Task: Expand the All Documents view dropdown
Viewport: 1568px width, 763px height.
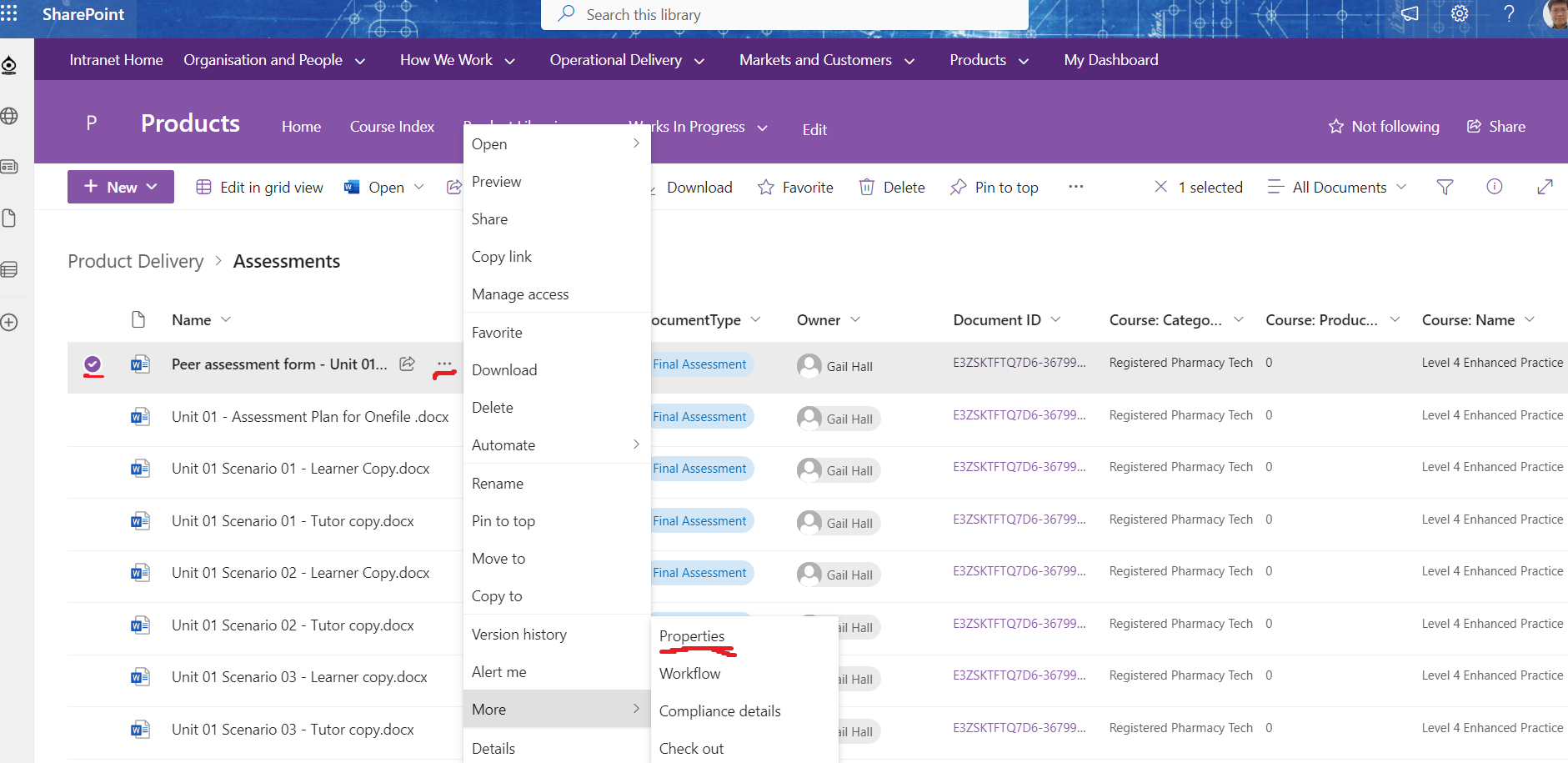Action: [x=1338, y=188]
